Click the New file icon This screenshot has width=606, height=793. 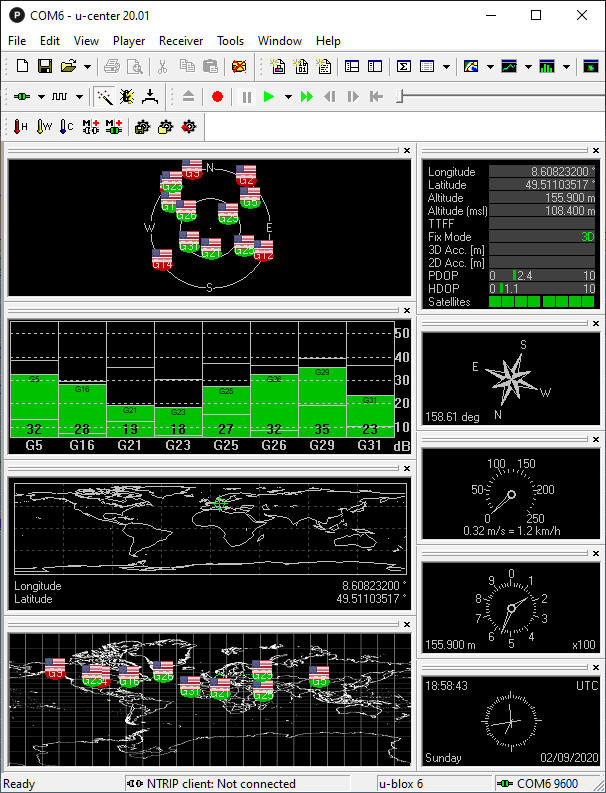click(x=22, y=67)
